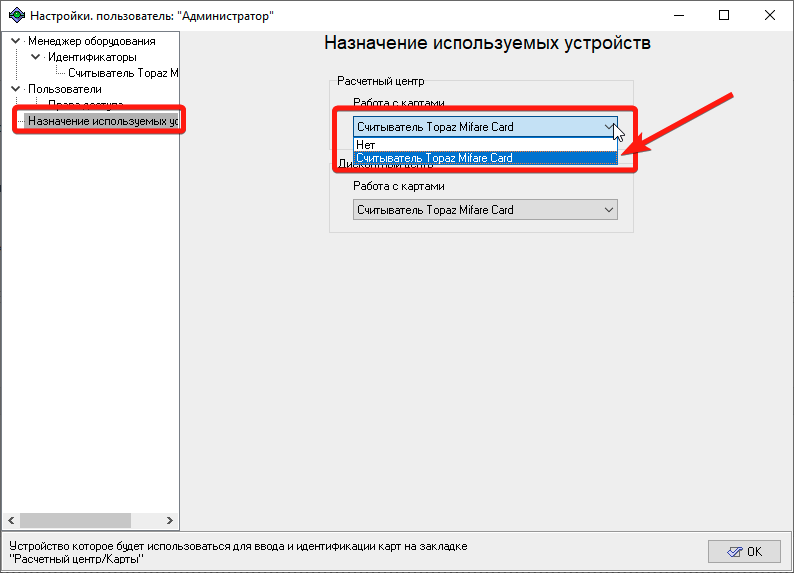Image resolution: width=794 pixels, height=573 pixels.
Task: Toggle the Расчетный центр card reader dropdown arrow
Action: pos(609,127)
